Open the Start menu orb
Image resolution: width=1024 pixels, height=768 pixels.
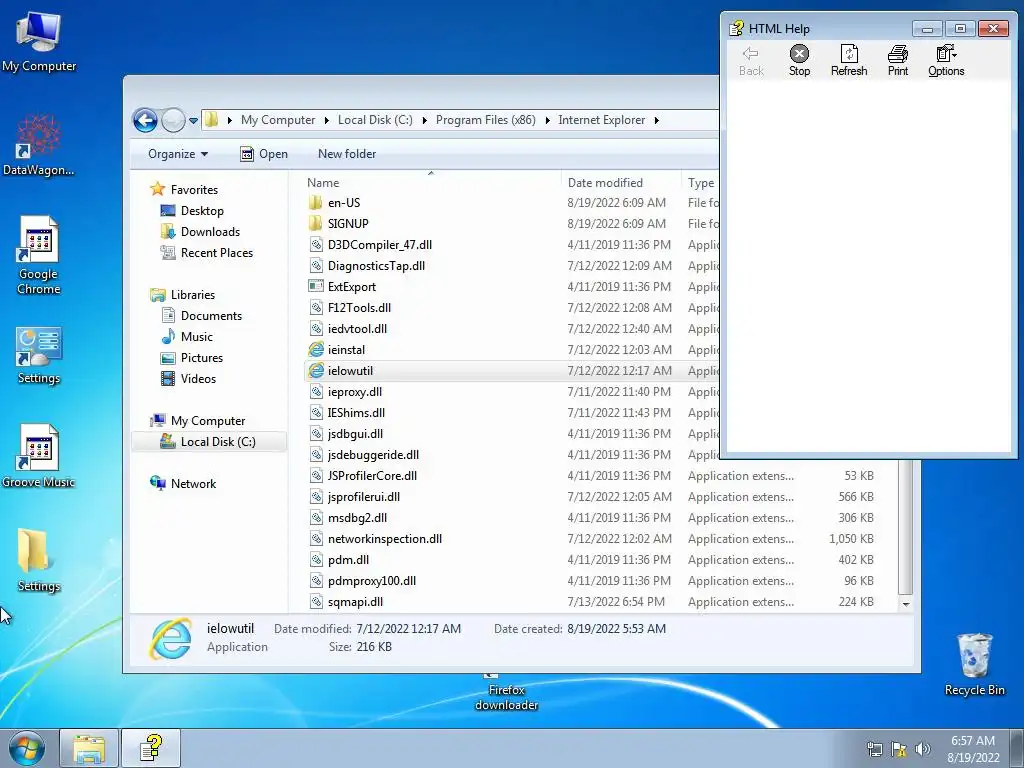pos(26,748)
